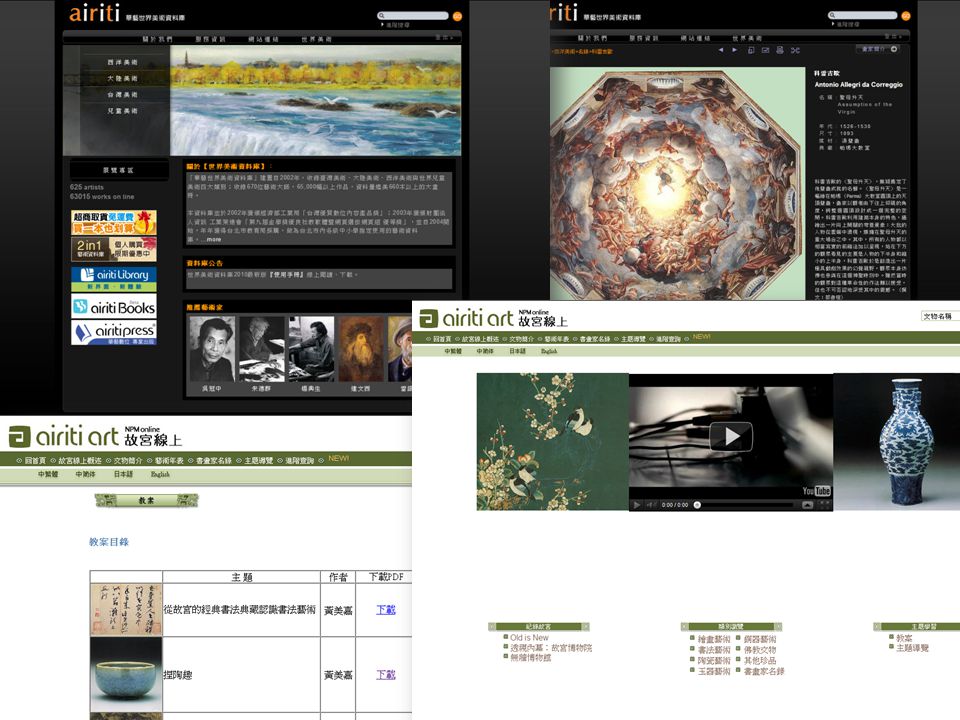Click the top orange promo banner in sidebar

point(114,222)
